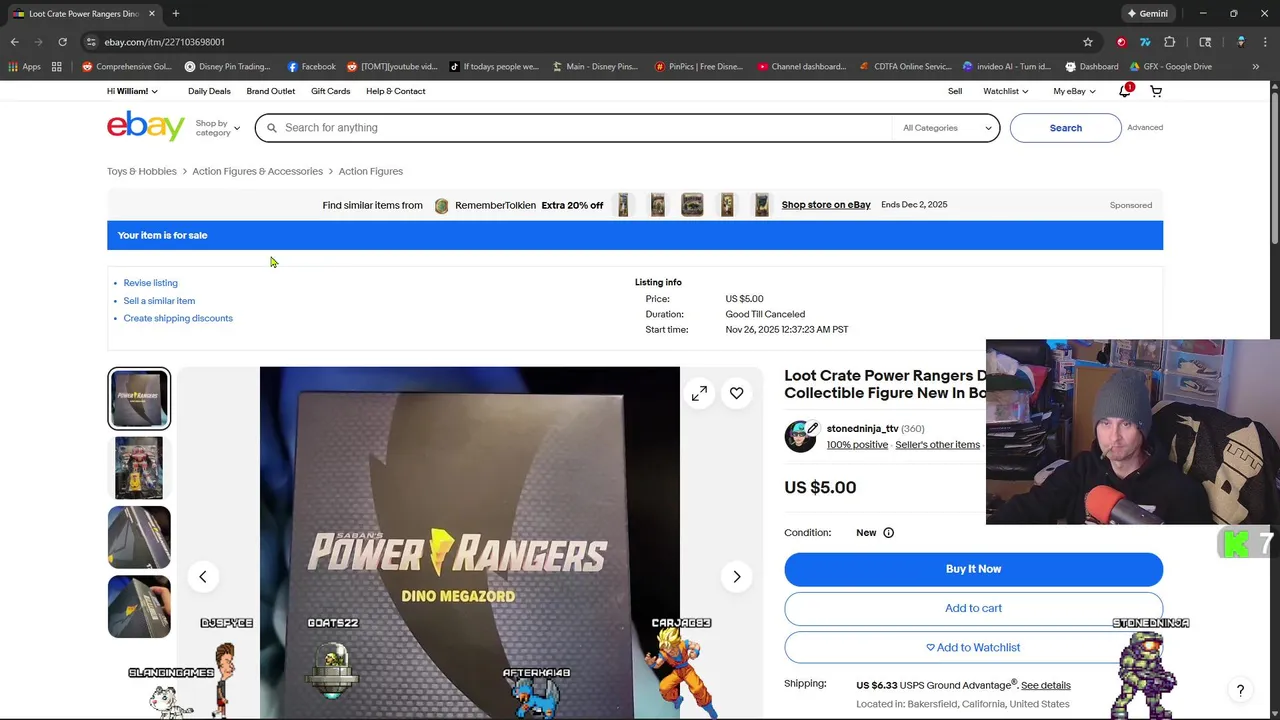The width and height of the screenshot is (1280, 720).
Task: Open browser Extensions puzzle icon
Action: 1169,42
